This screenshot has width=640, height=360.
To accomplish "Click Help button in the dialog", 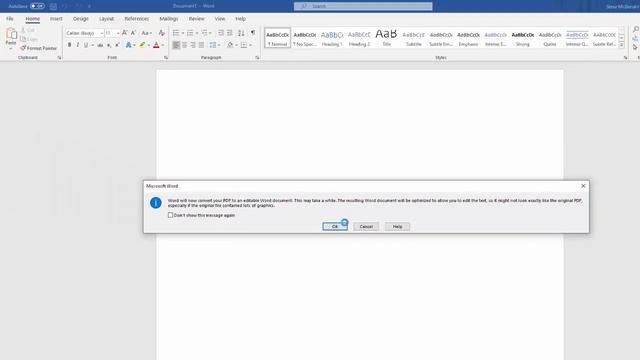I will 397,227.
